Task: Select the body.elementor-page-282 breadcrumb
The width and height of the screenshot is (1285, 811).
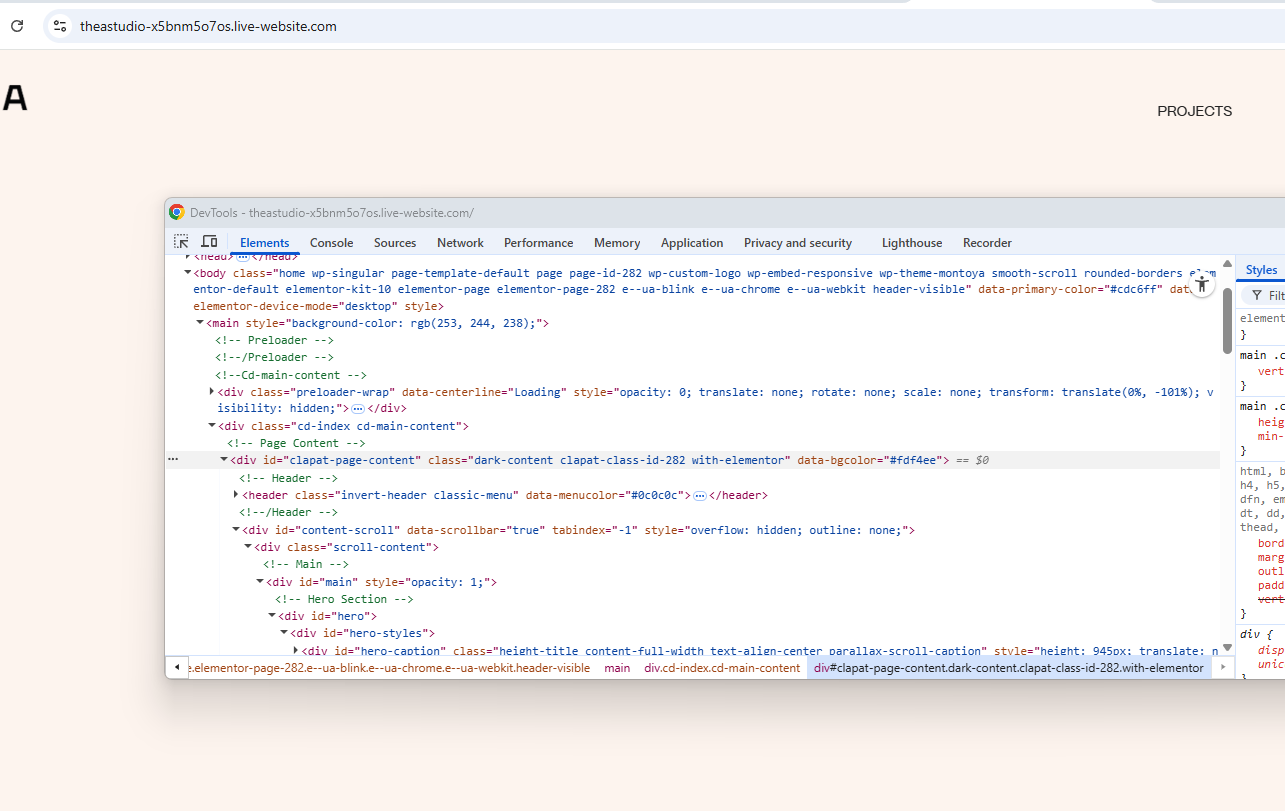Action: click(x=391, y=668)
